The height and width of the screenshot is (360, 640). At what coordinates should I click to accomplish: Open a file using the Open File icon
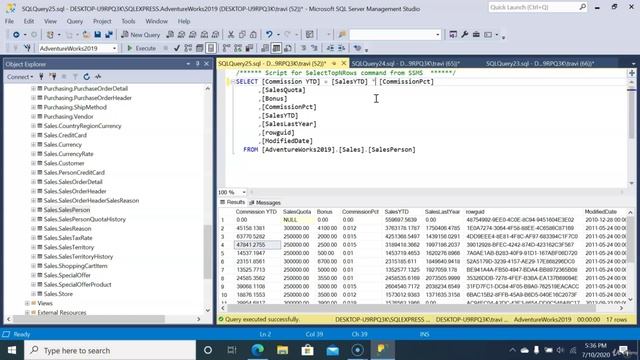(86, 35)
